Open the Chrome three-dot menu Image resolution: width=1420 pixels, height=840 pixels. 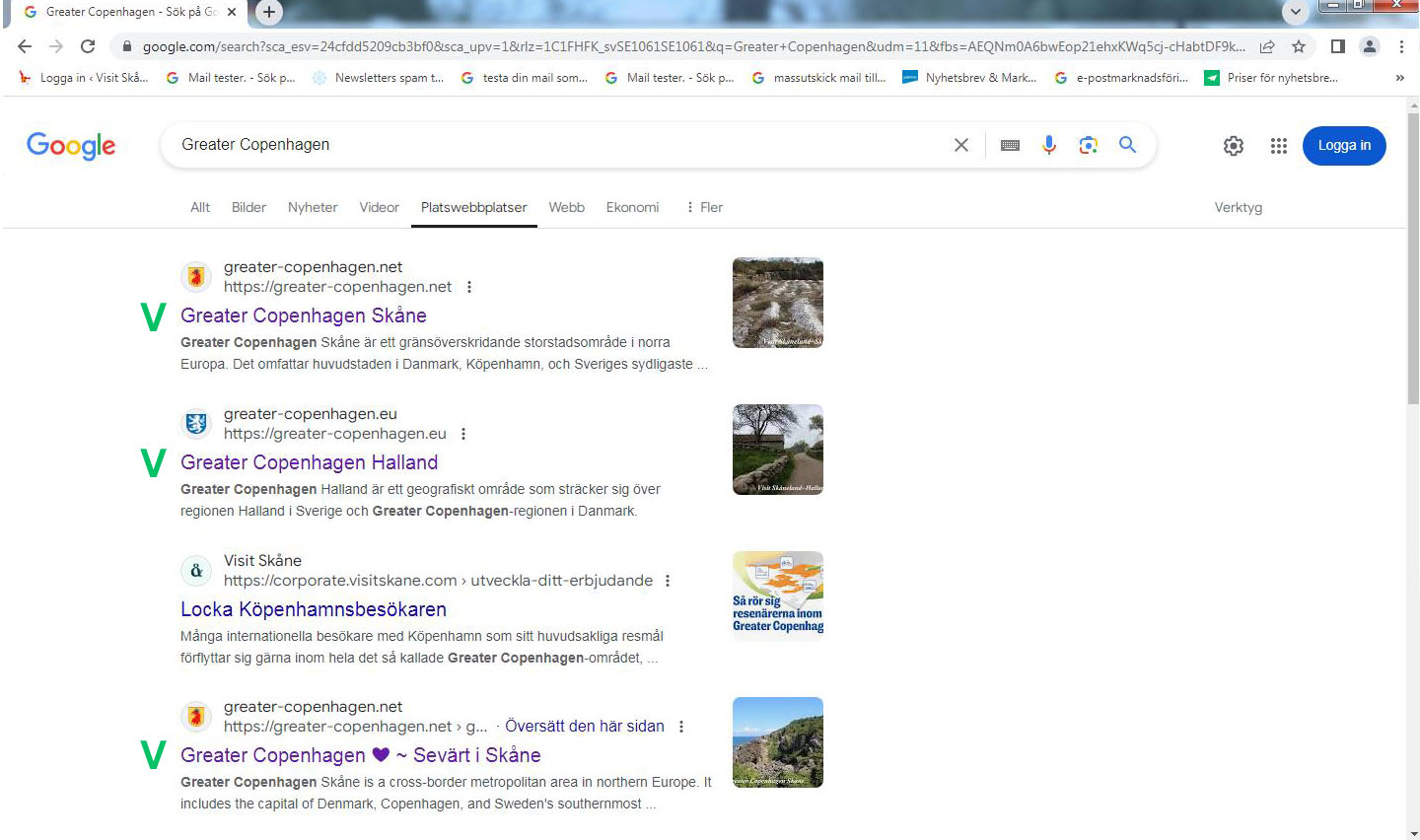click(1401, 46)
